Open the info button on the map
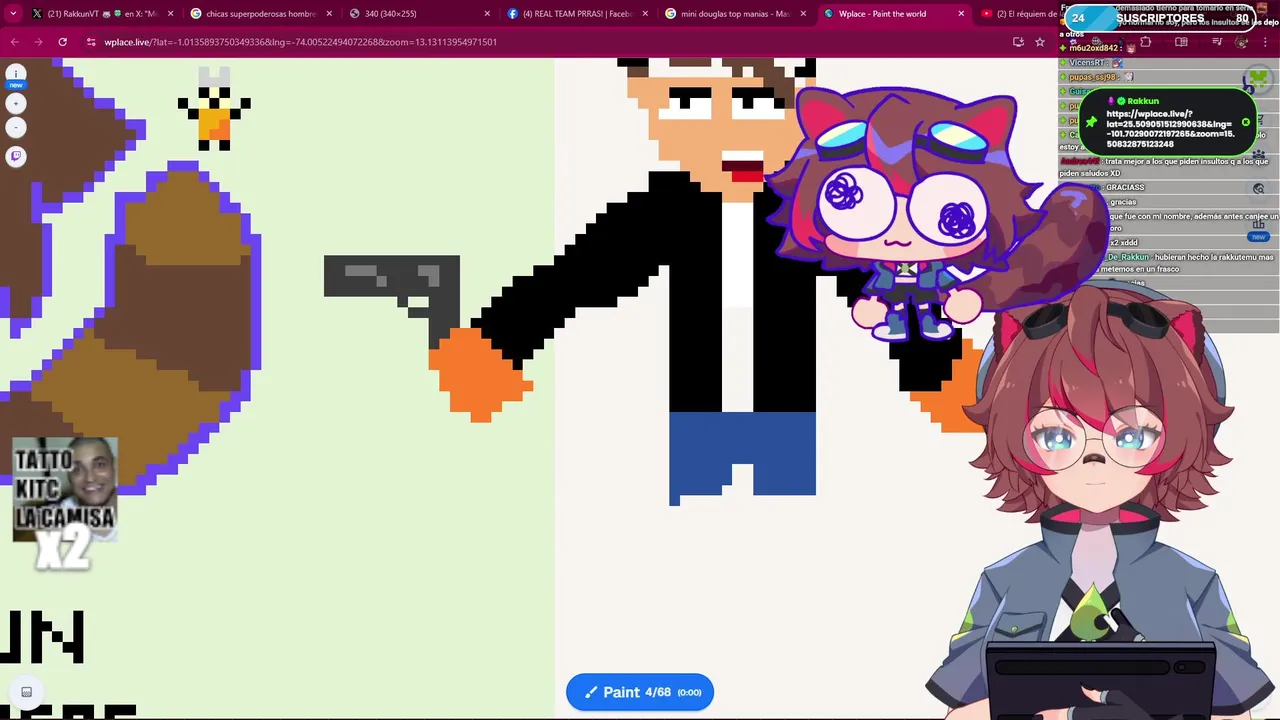 point(16,73)
